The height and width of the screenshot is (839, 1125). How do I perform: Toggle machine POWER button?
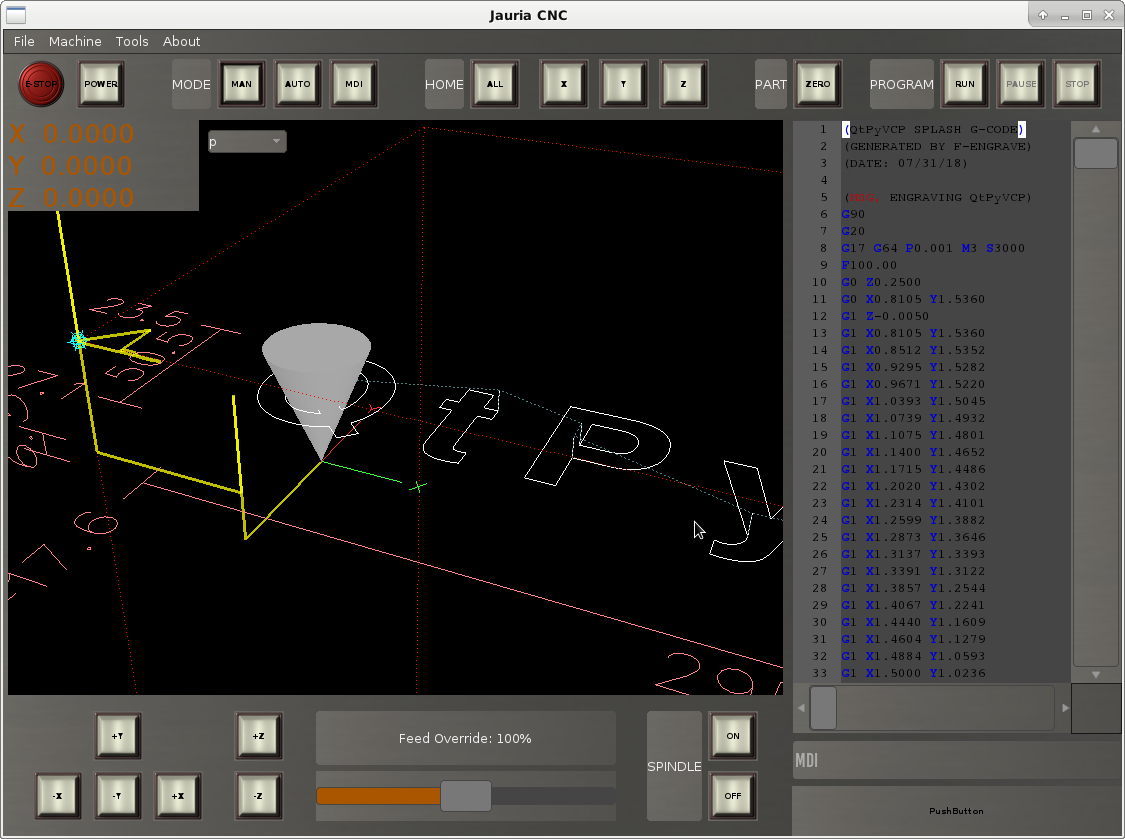100,84
